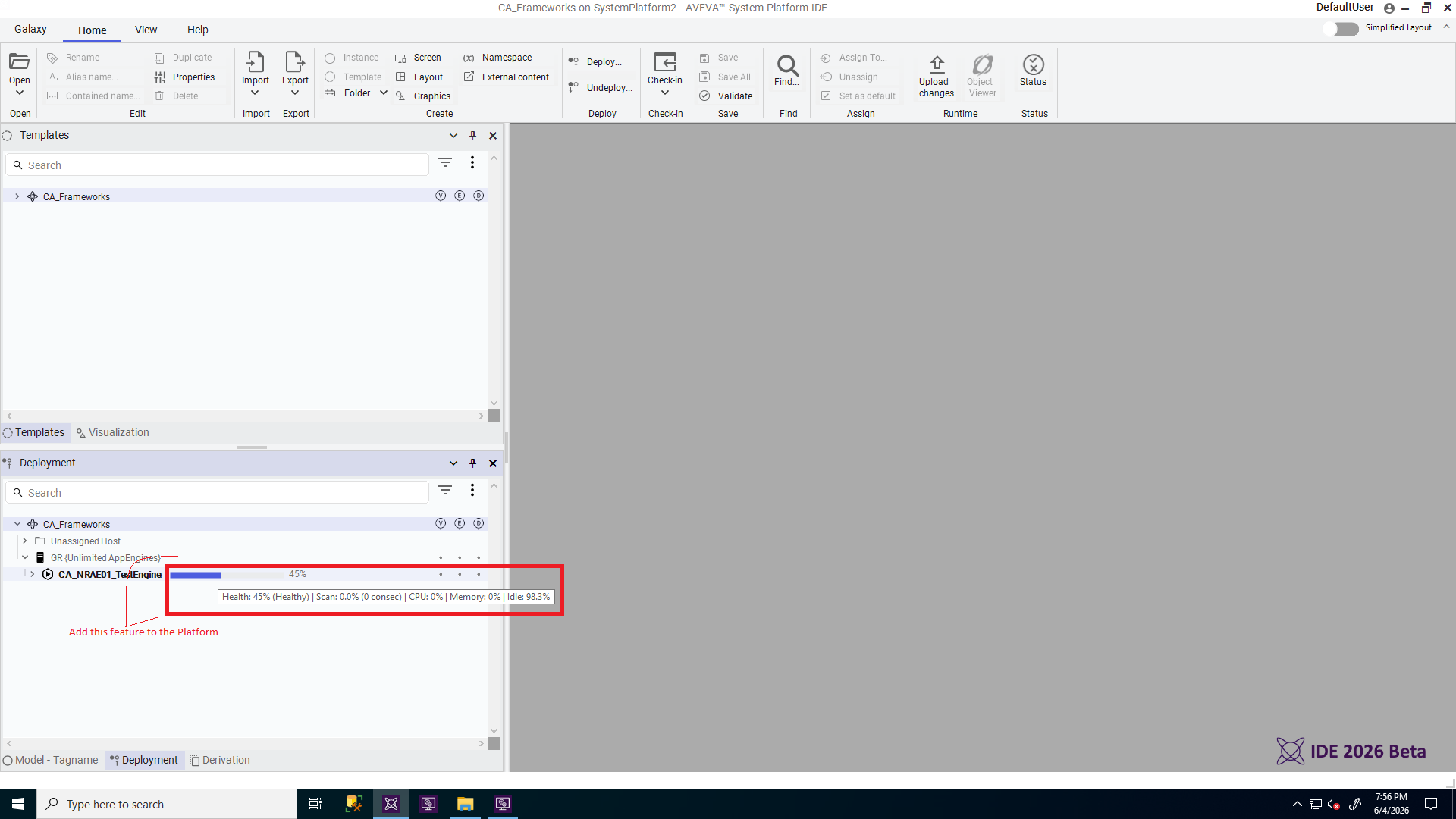Select the Deployment bottom tab
This screenshot has height=819, width=1456.
point(144,761)
